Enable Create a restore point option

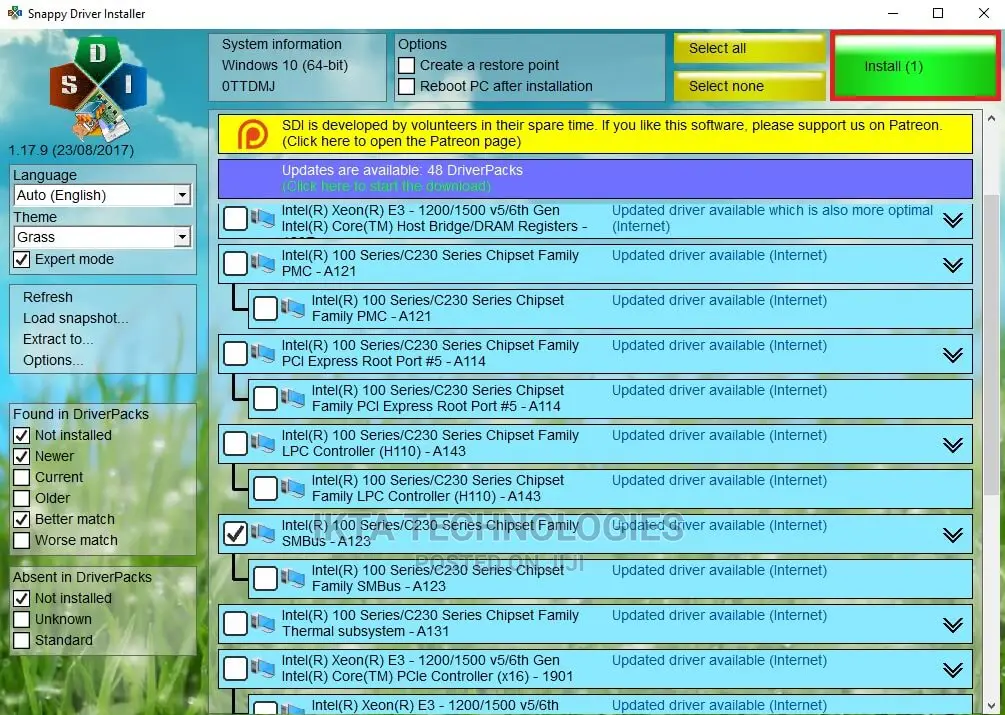point(406,65)
